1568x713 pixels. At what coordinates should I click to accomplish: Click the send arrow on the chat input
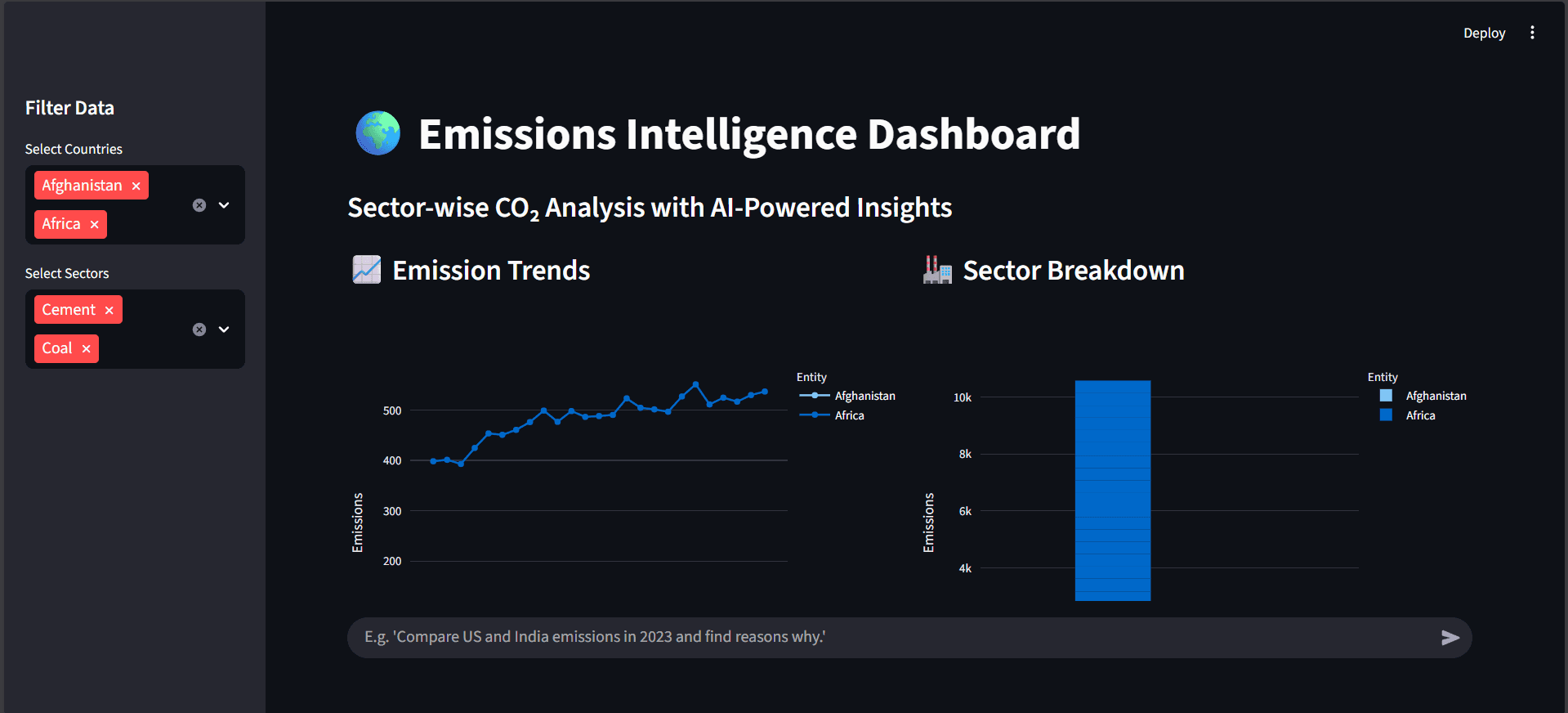coord(1450,637)
